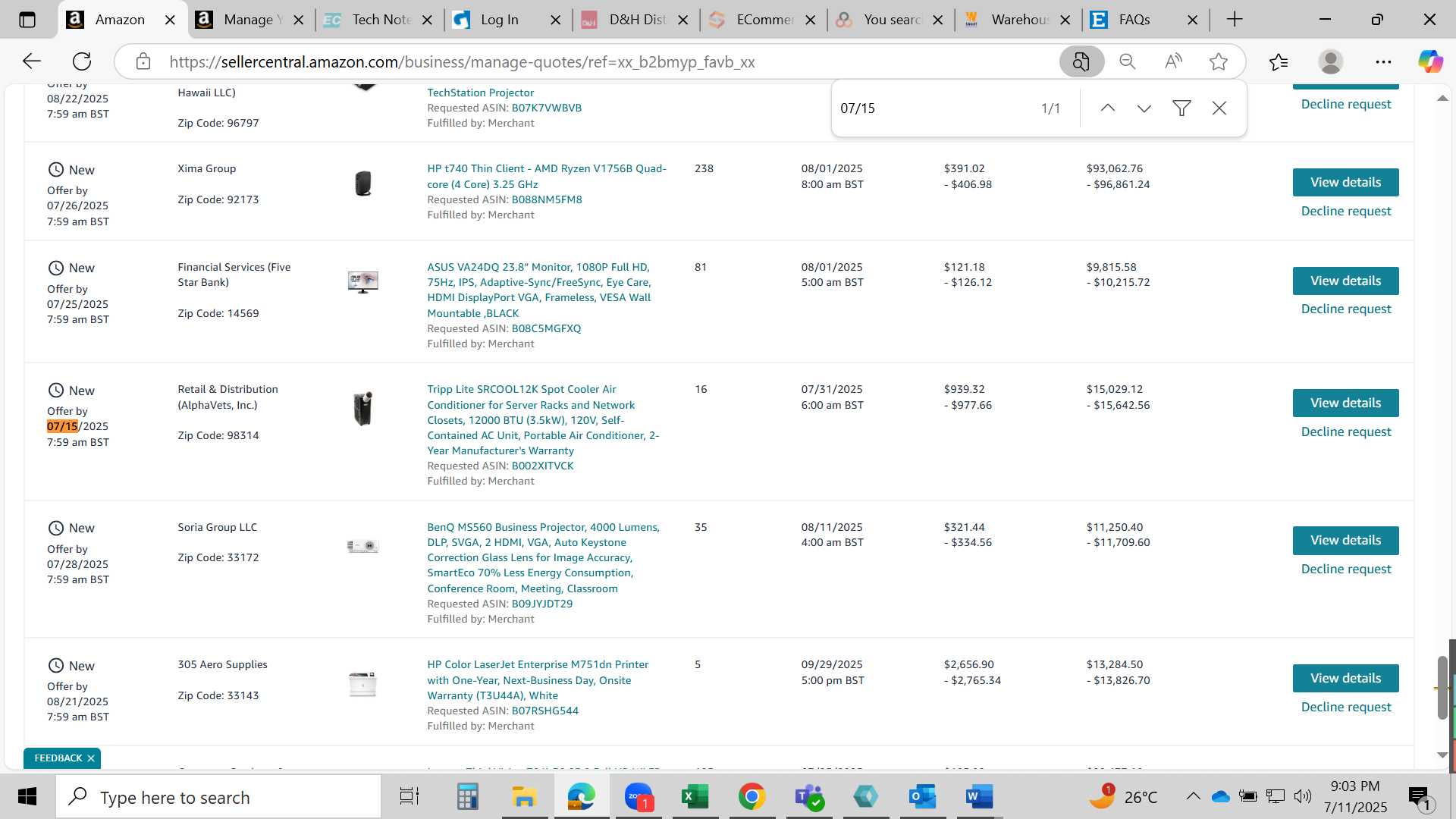The width and height of the screenshot is (1456, 819).
Task: View details for HP t740 Thin Client
Action: [1345, 183]
